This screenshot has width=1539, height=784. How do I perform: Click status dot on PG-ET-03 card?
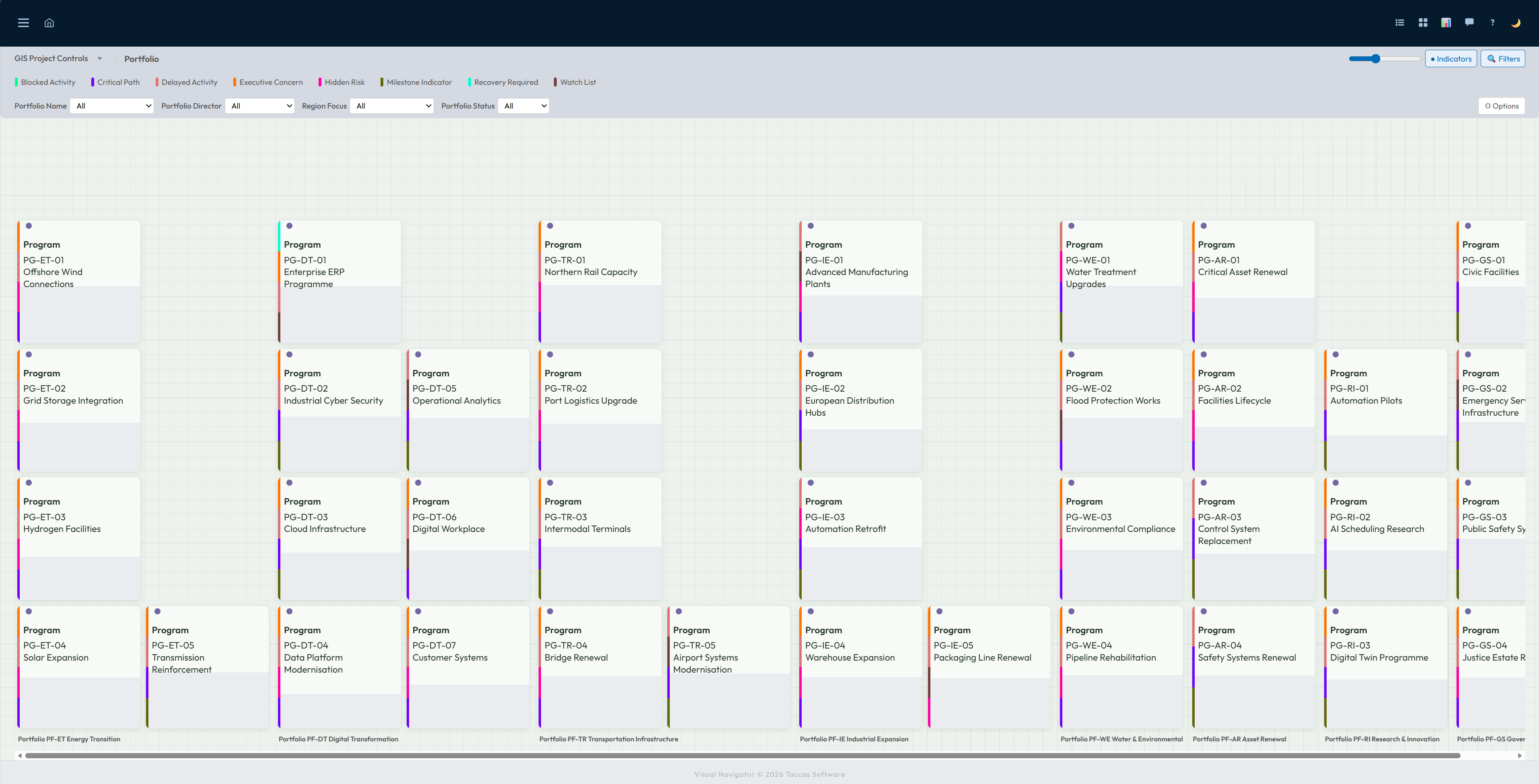pos(29,482)
